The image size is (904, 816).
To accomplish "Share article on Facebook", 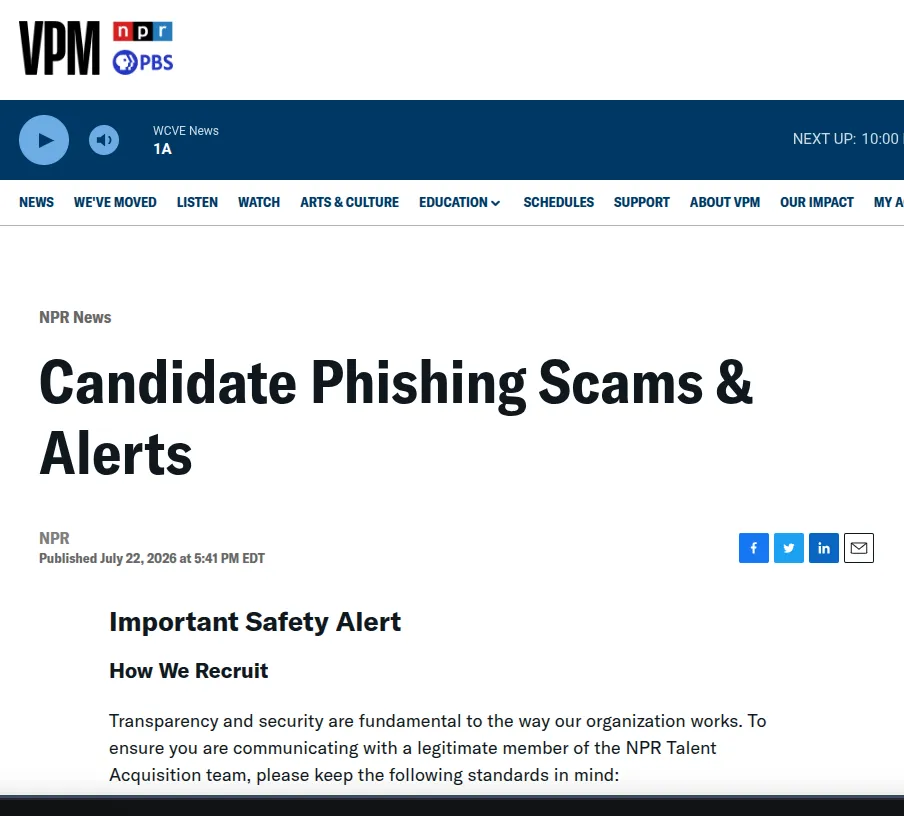I will click(x=754, y=548).
